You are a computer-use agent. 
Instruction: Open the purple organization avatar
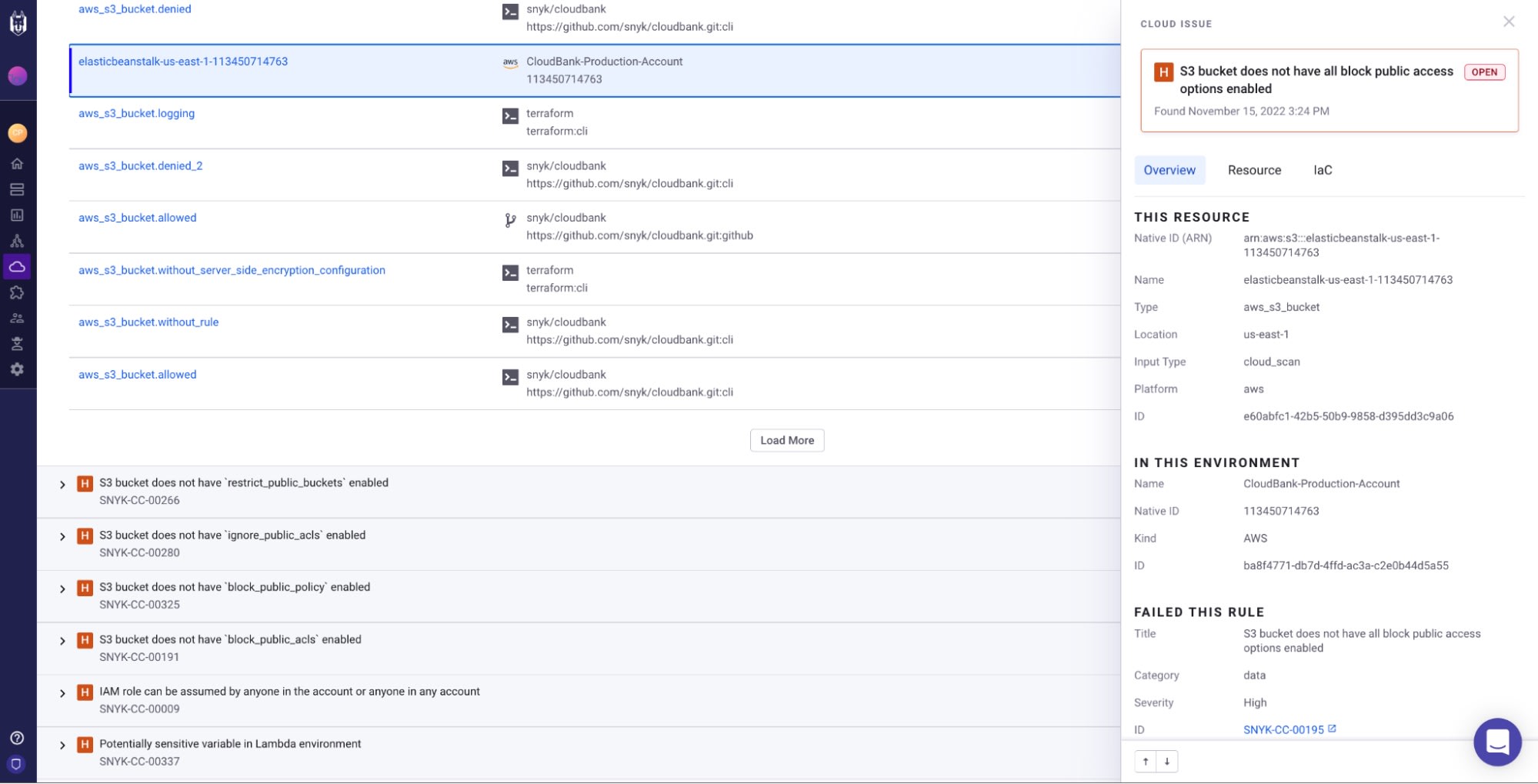pyautogui.click(x=18, y=75)
